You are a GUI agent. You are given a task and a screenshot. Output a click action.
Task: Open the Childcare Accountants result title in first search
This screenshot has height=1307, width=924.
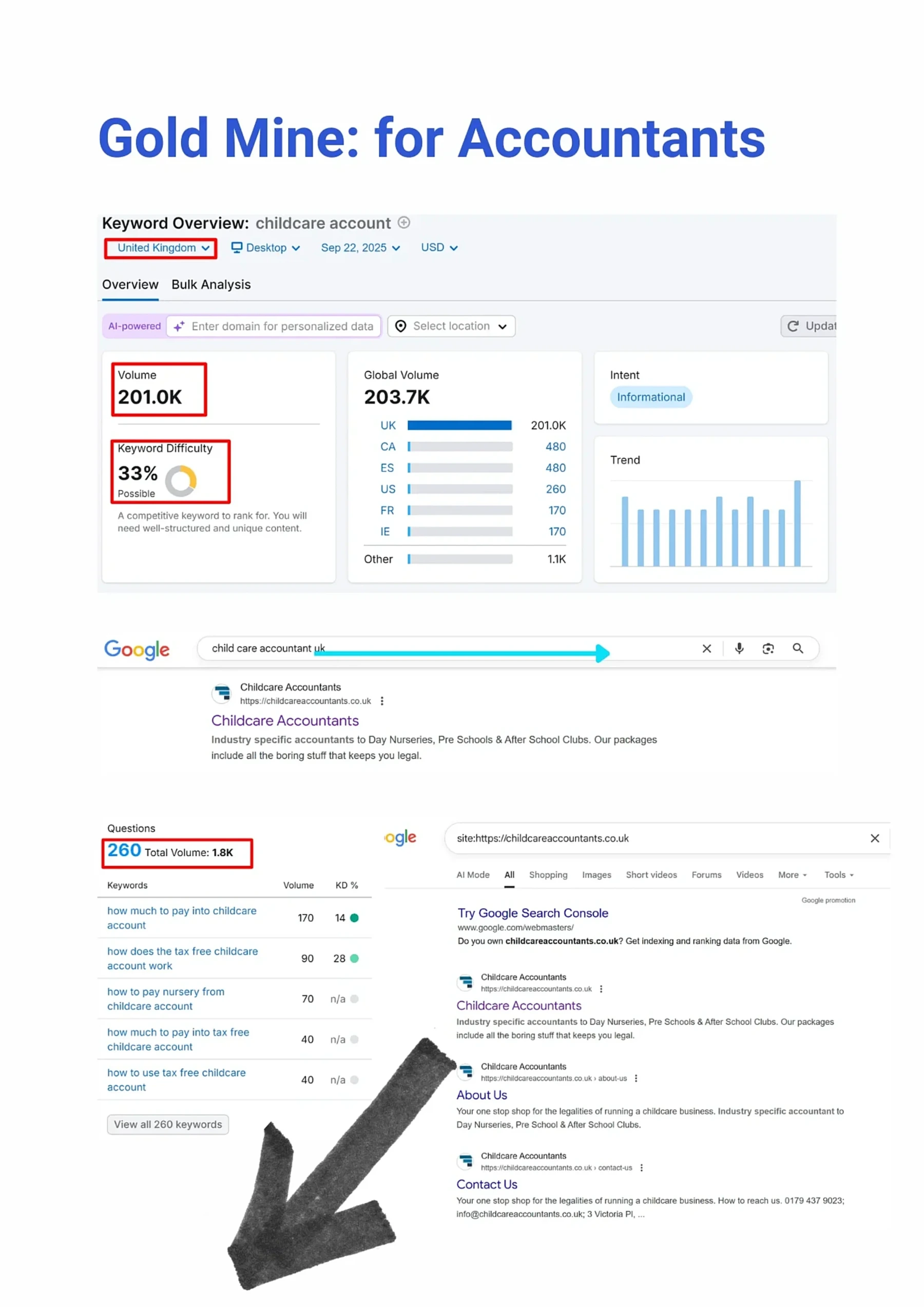pyautogui.click(x=285, y=721)
